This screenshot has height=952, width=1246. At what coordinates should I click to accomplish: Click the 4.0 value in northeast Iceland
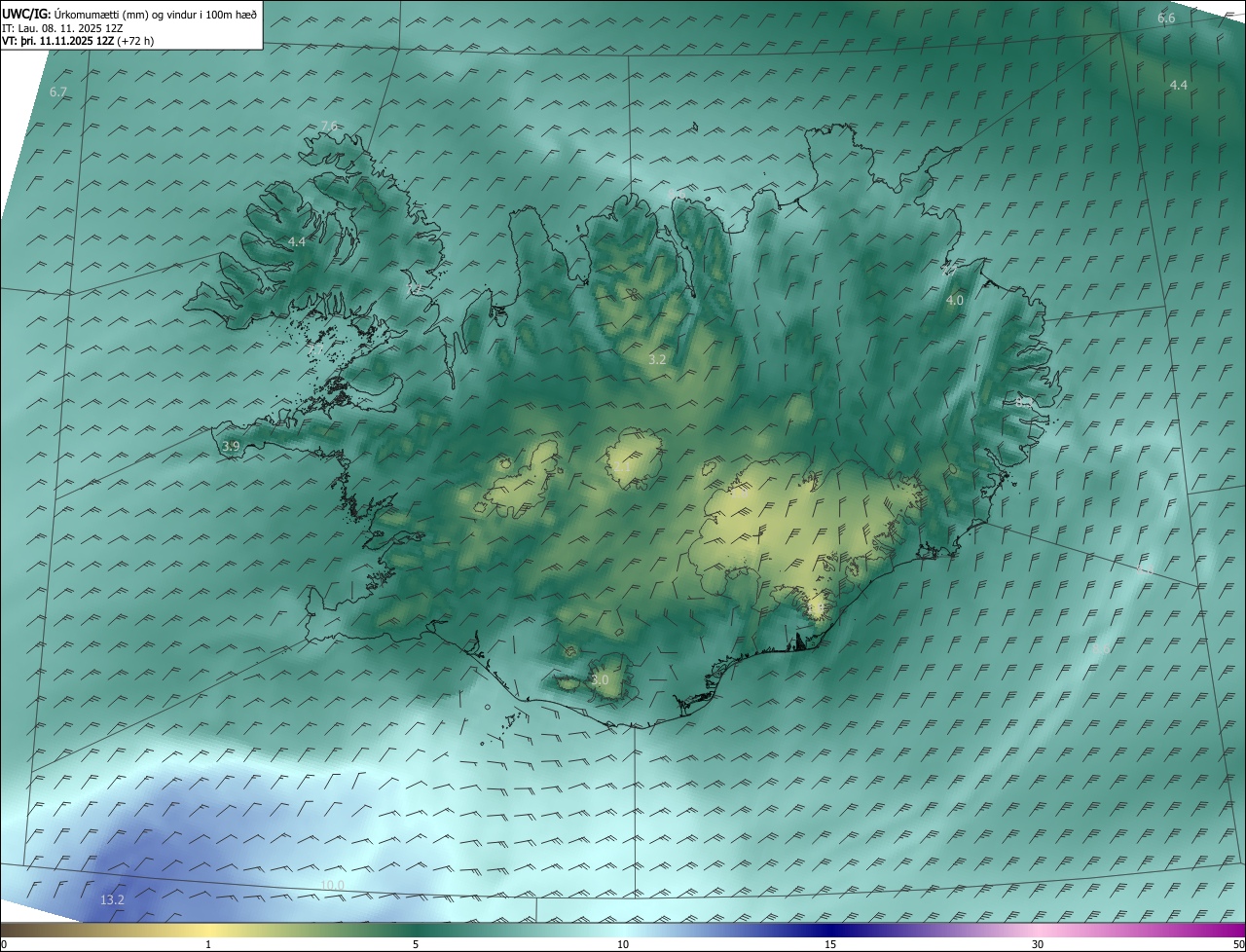point(955,301)
